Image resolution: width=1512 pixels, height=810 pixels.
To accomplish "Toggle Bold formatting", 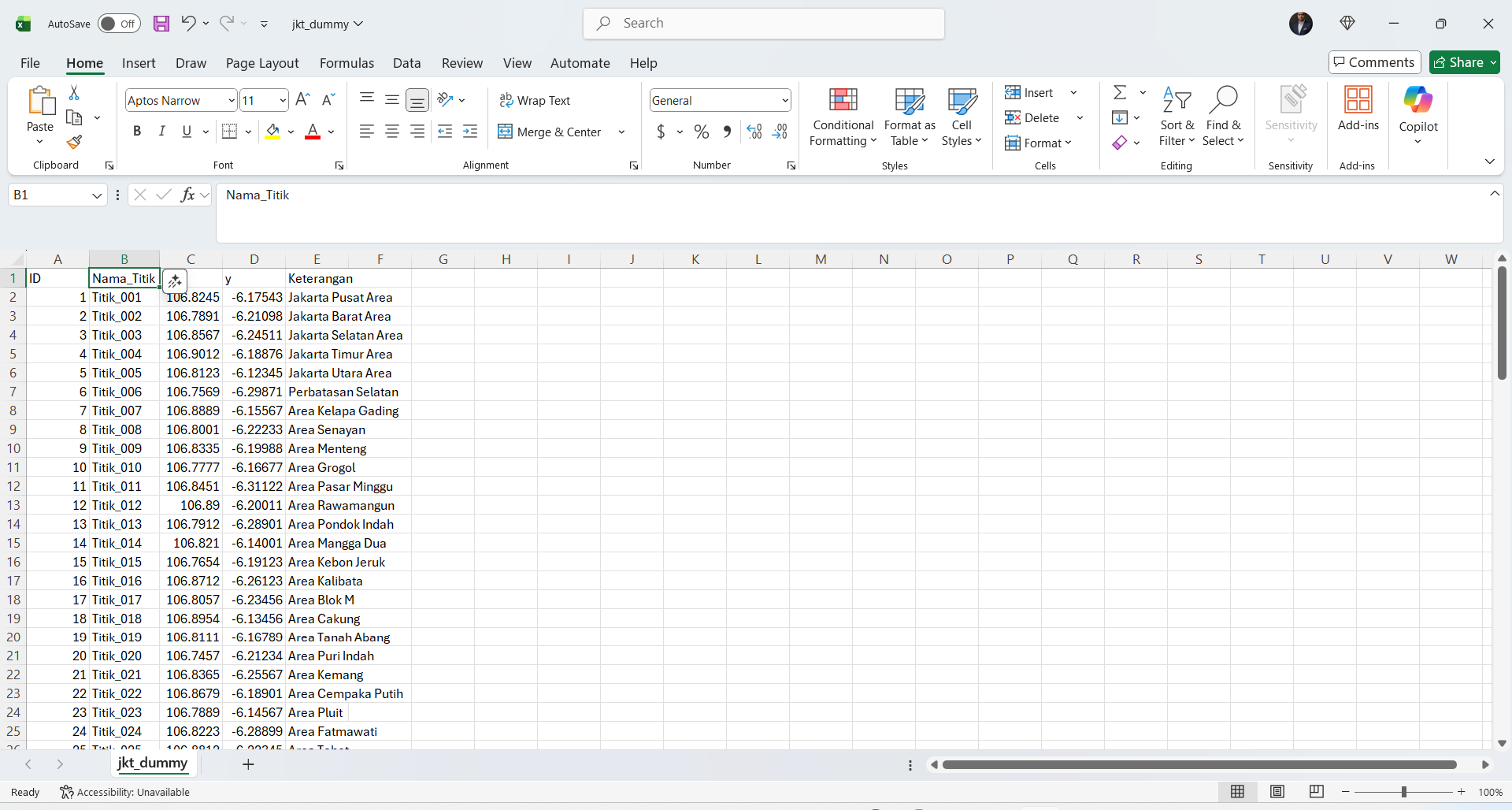I will [137, 132].
